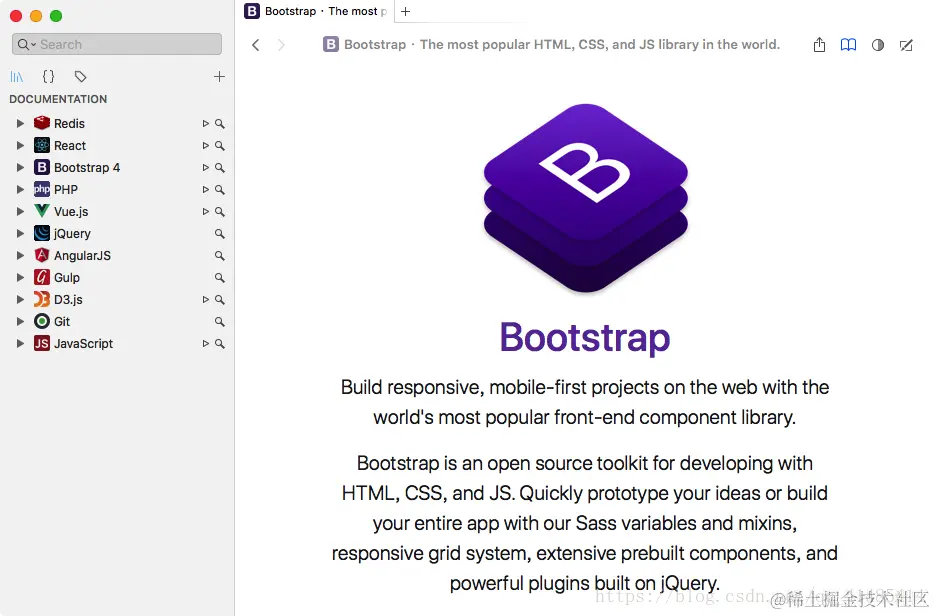Search within the Git docset
The height and width of the screenshot is (616, 936).
(x=220, y=322)
